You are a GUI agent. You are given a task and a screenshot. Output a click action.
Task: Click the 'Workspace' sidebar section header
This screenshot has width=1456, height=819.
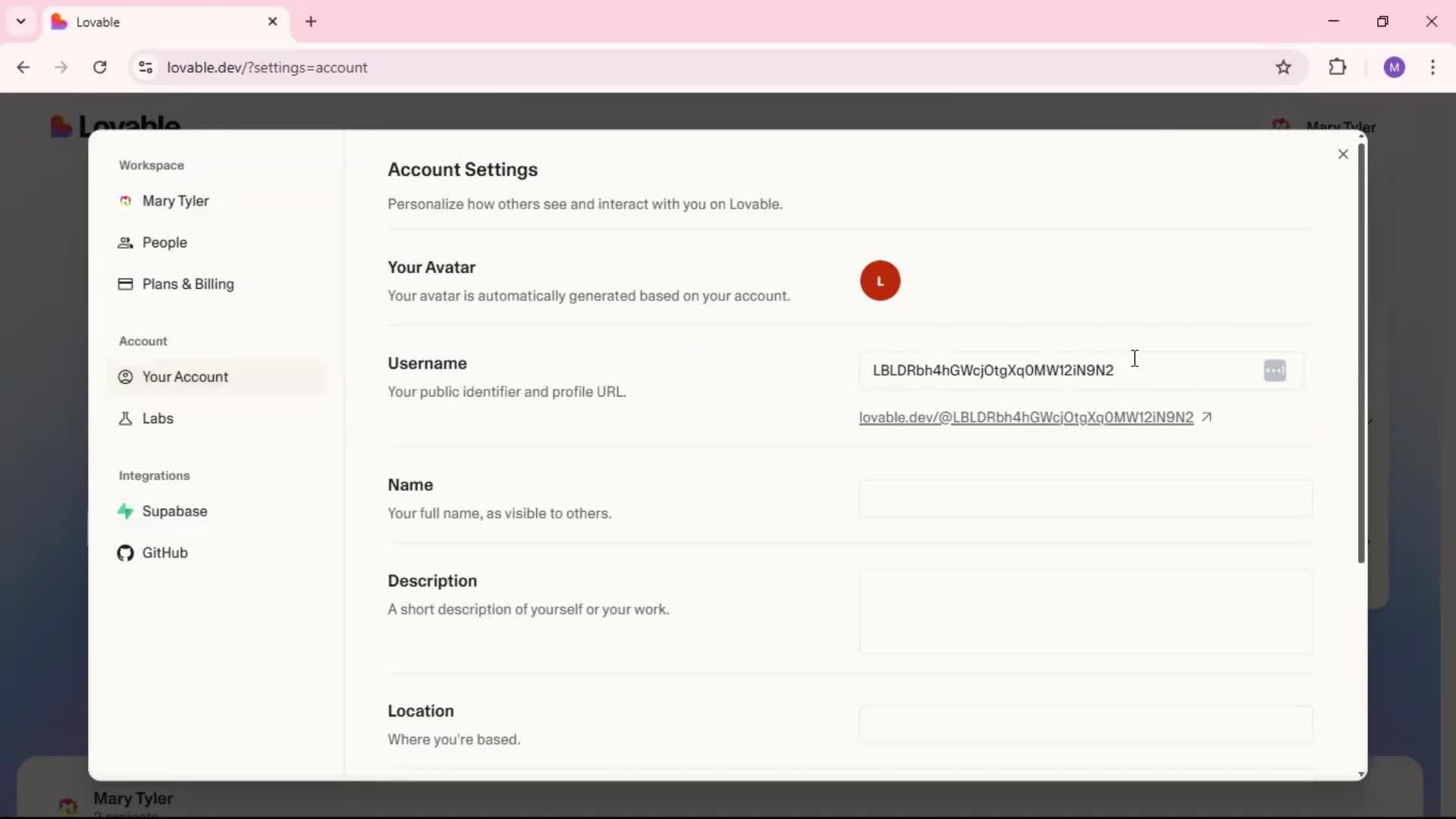151,165
